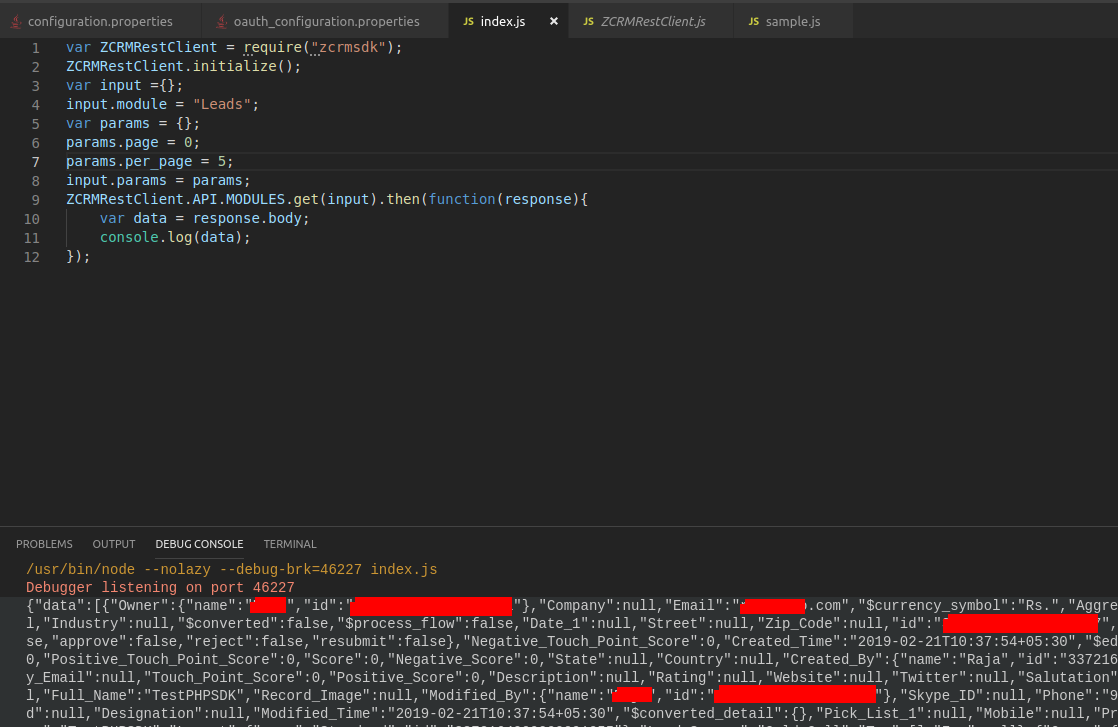The height and width of the screenshot is (727, 1118).
Task: Select the DEBUG CONSOLE panel tab
Action: click(x=200, y=544)
